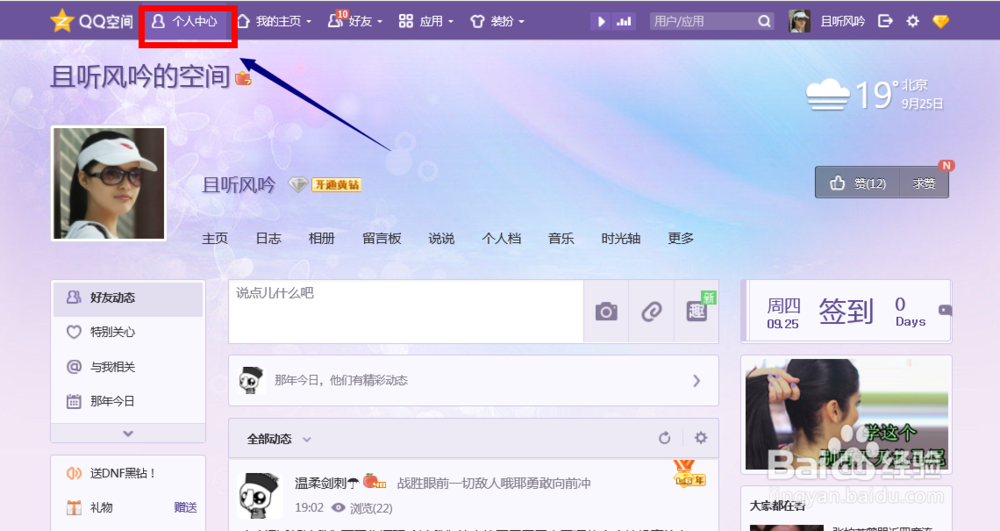Click the 开通黄钻 button
The image size is (1000, 531).
click(336, 185)
